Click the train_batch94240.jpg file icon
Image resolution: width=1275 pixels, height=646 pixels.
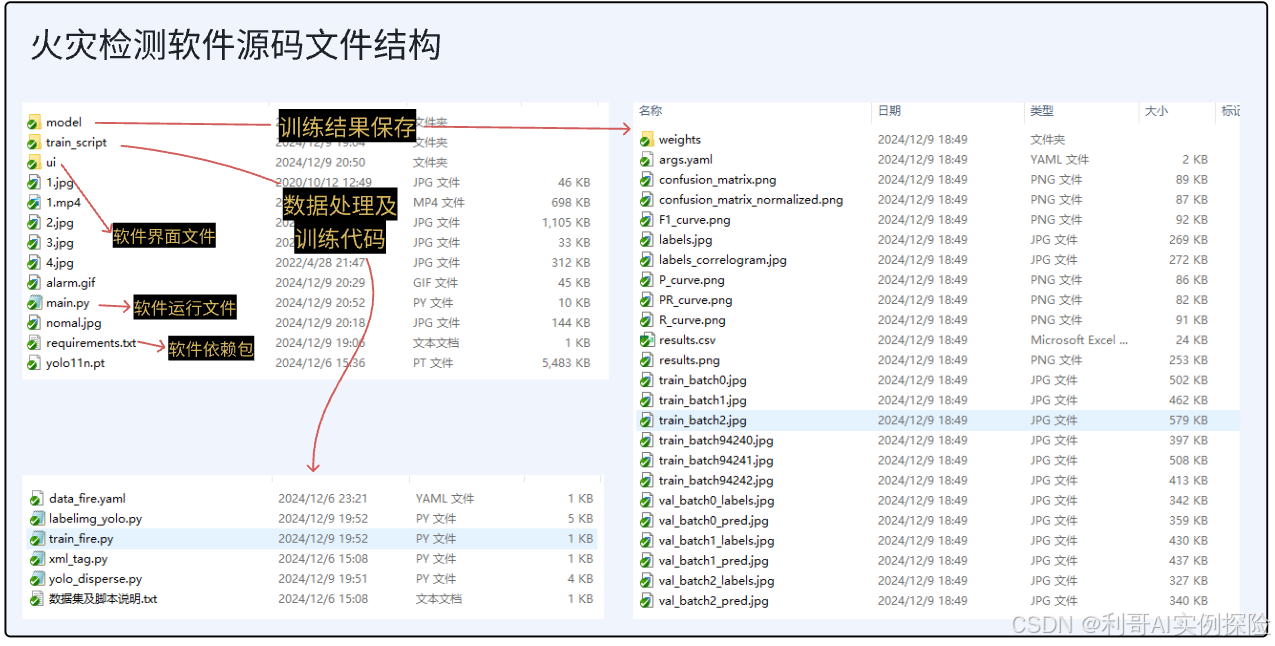646,440
